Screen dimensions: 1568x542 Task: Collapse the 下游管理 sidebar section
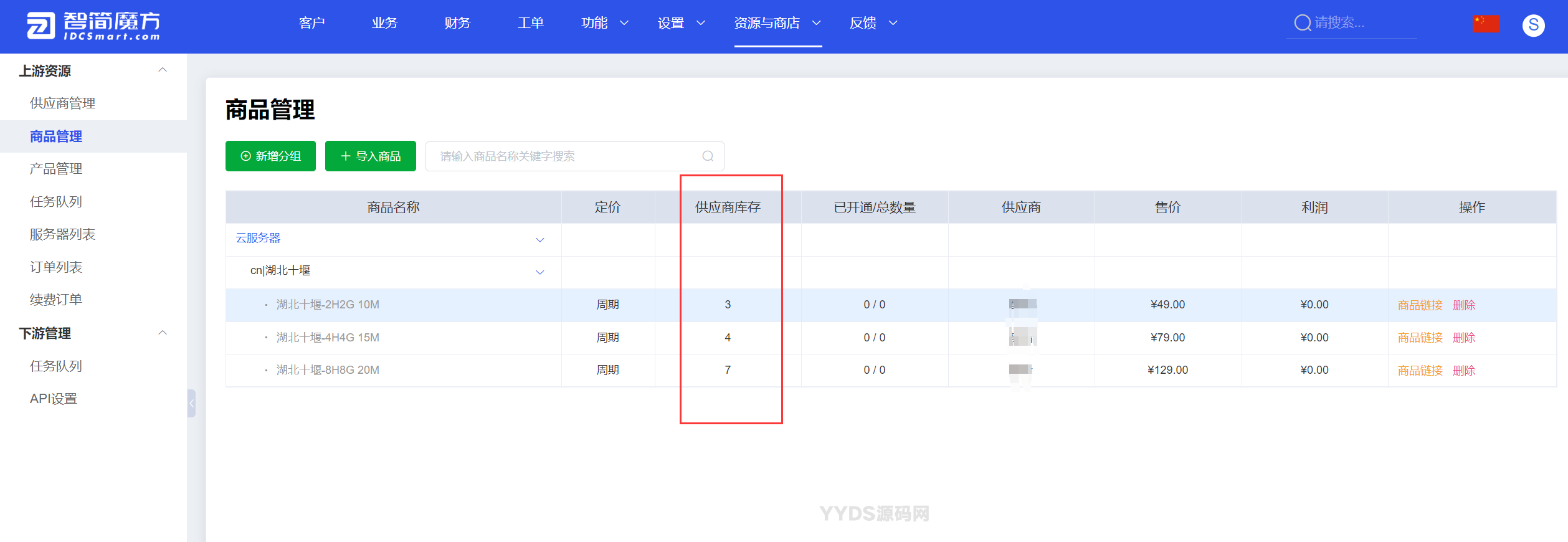(163, 333)
